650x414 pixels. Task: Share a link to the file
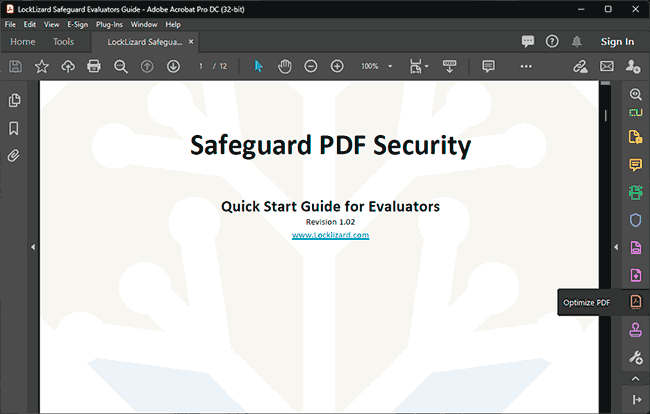580,66
